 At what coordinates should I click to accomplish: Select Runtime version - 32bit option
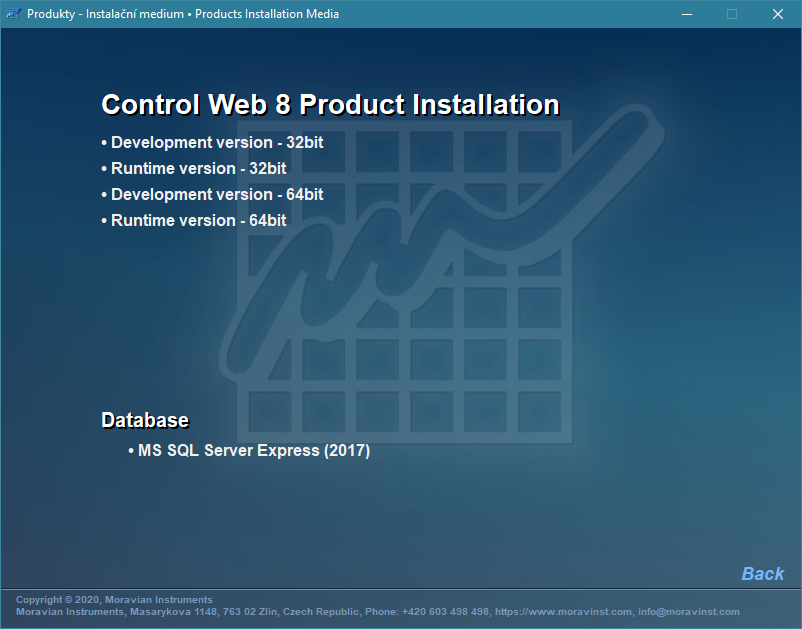point(198,168)
